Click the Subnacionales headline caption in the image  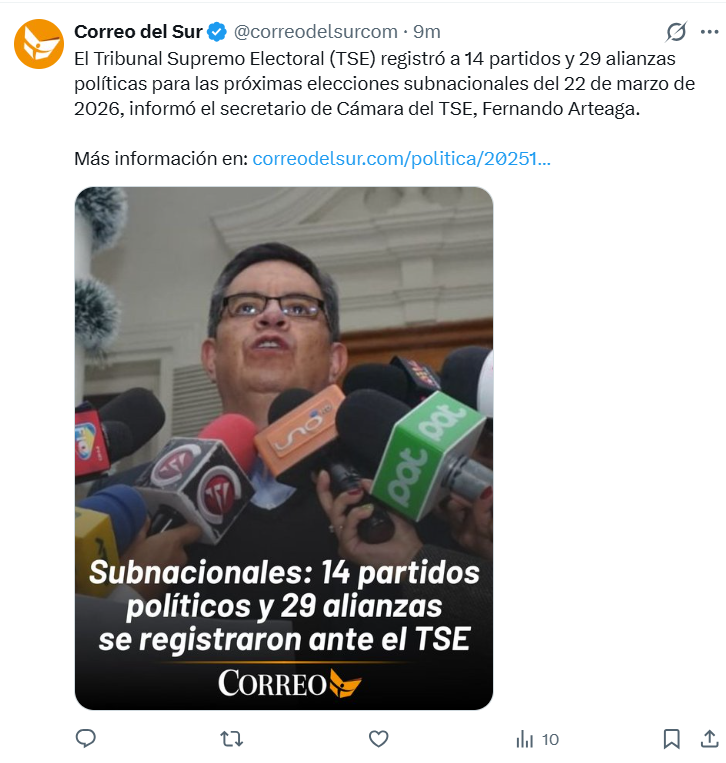click(284, 606)
